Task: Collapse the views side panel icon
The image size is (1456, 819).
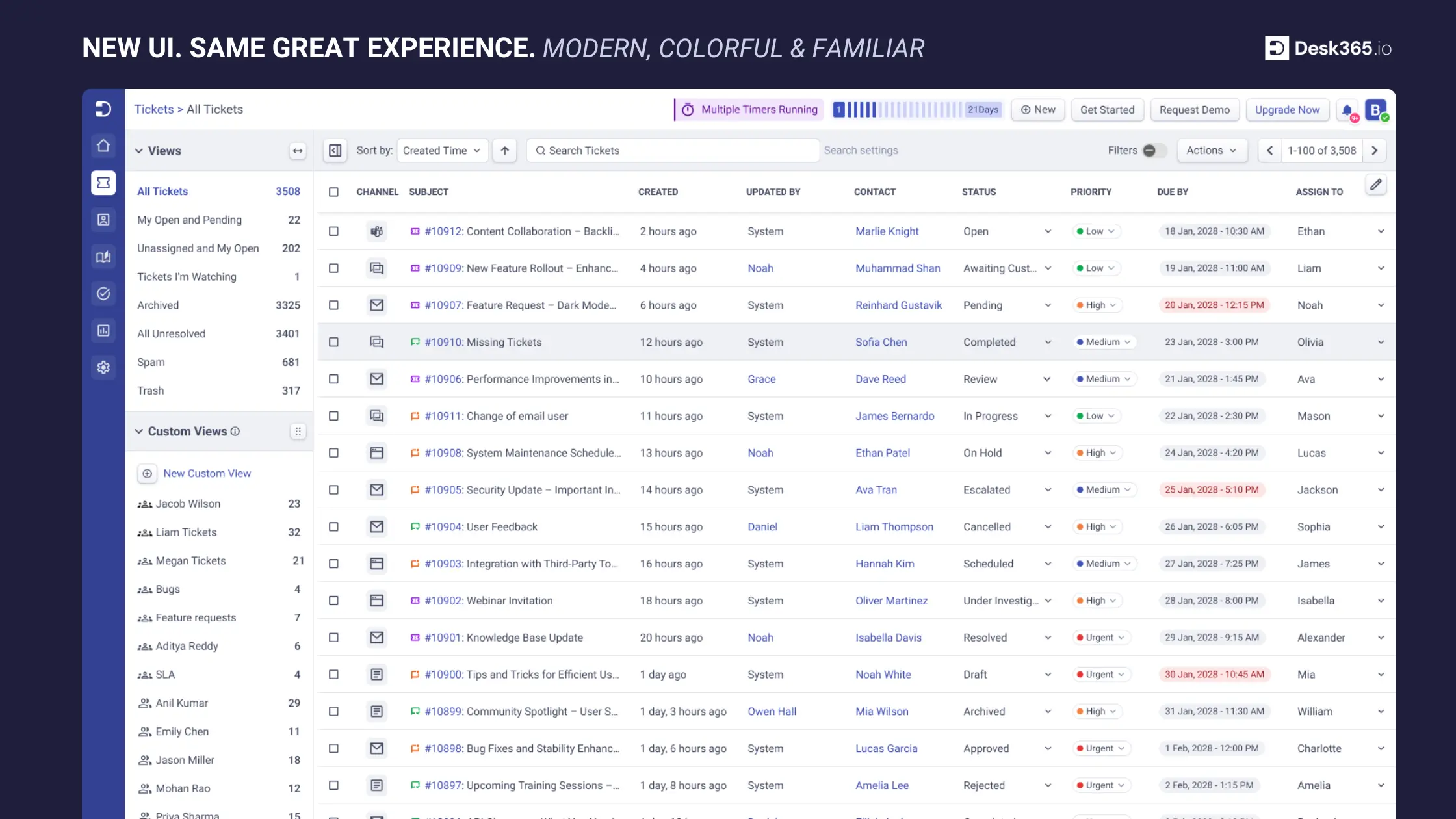Action: [x=335, y=150]
